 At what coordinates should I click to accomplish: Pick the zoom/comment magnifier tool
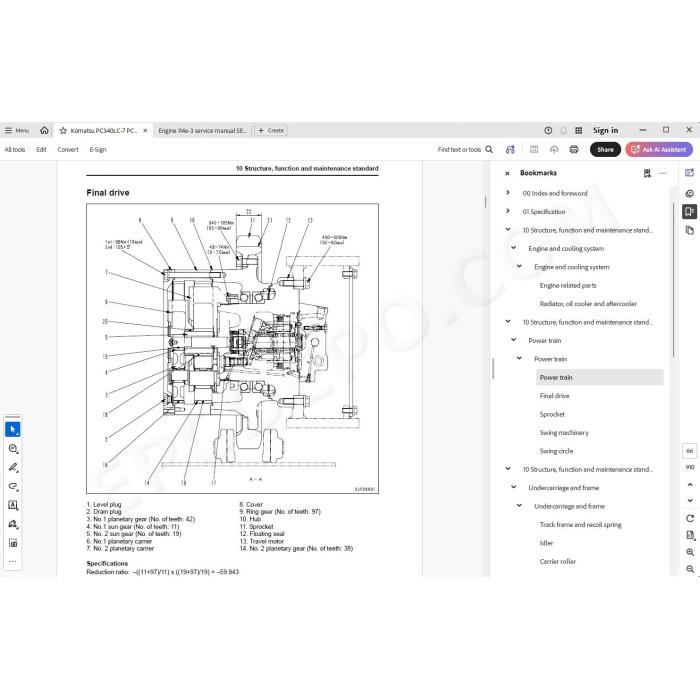click(12, 449)
